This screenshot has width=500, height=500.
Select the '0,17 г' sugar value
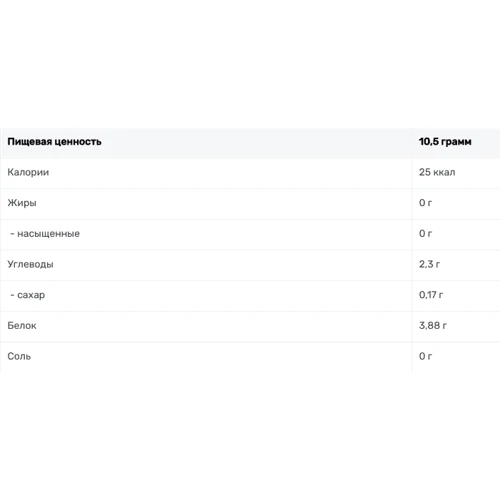(431, 295)
